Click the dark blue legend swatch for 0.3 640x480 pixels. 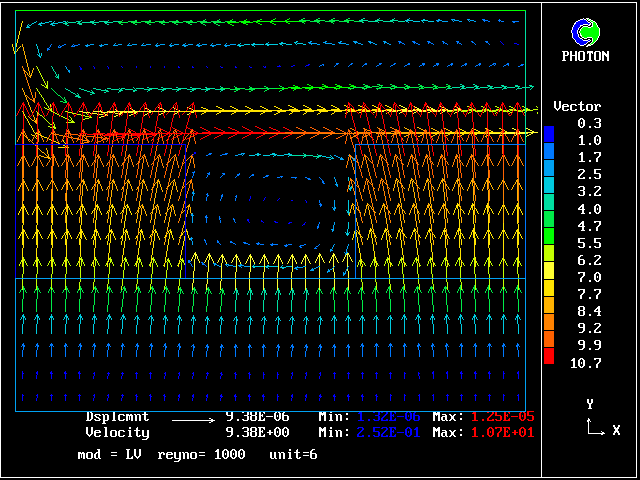tap(548, 134)
